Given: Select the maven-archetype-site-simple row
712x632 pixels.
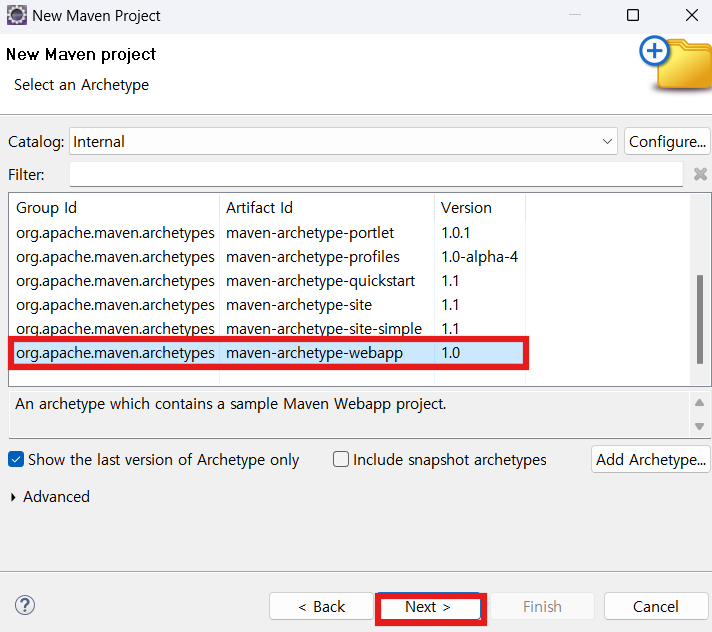Looking at the screenshot, I should pyautogui.click(x=268, y=328).
